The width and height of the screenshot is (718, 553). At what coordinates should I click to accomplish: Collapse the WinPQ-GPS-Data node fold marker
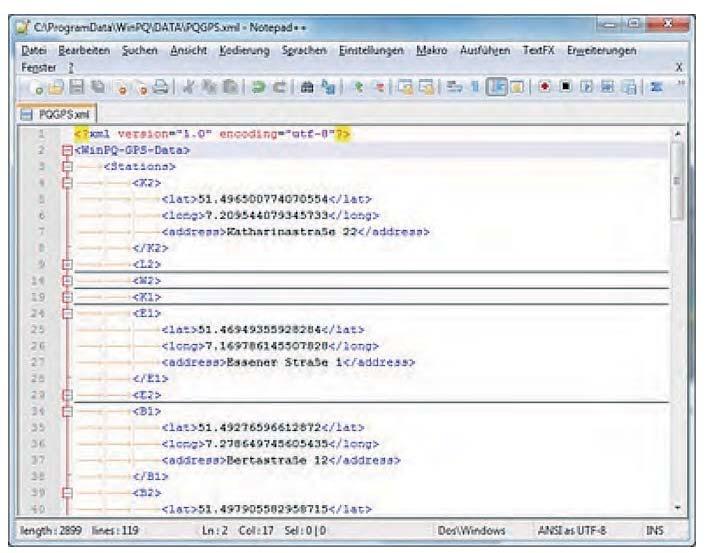pos(67,150)
